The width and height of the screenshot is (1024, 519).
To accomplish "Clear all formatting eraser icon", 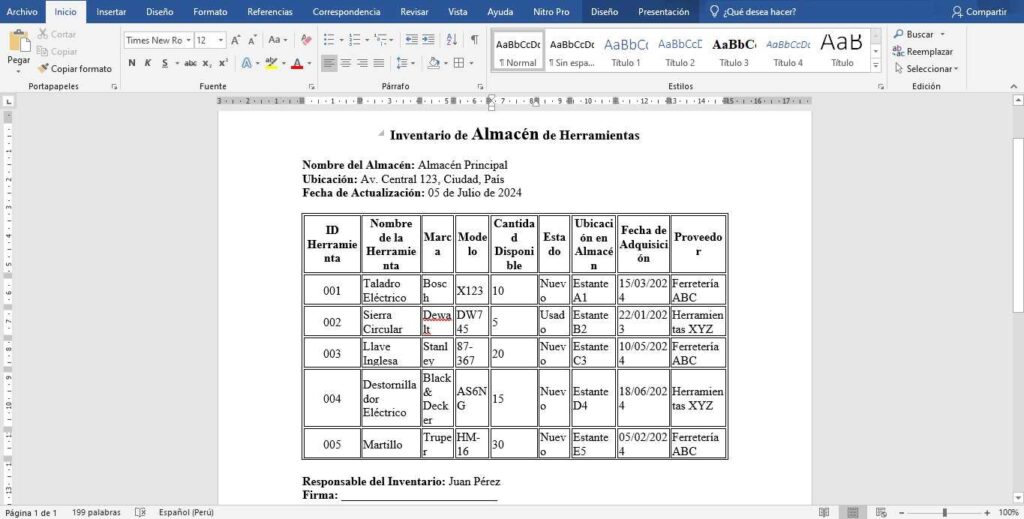I will tap(306, 40).
